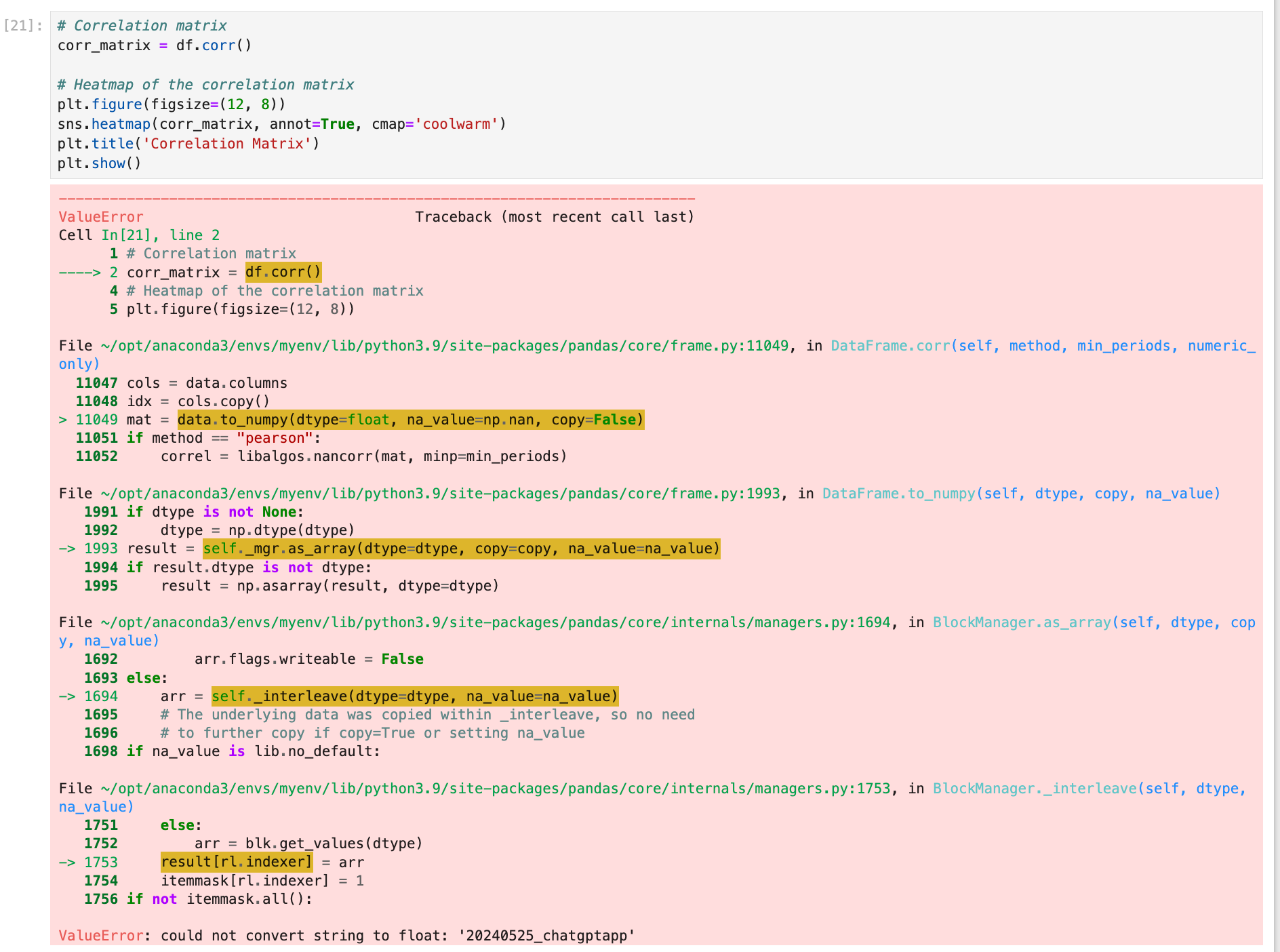Click the highlighted 'data.to_numpy(dtype=float...' expression
This screenshot has width=1280, height=952.
(x=411, y=420)
